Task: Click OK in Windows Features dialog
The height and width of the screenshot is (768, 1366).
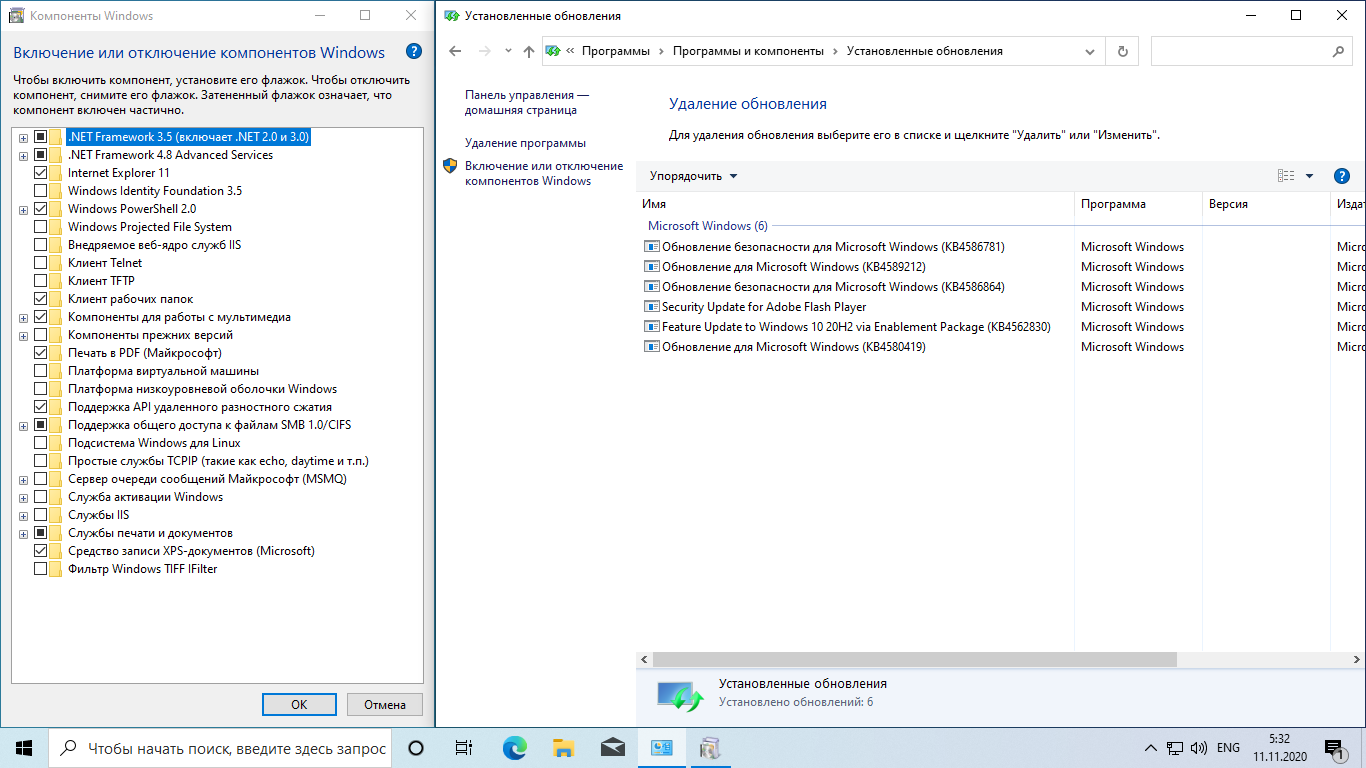Action: click(x=299, y=705)
